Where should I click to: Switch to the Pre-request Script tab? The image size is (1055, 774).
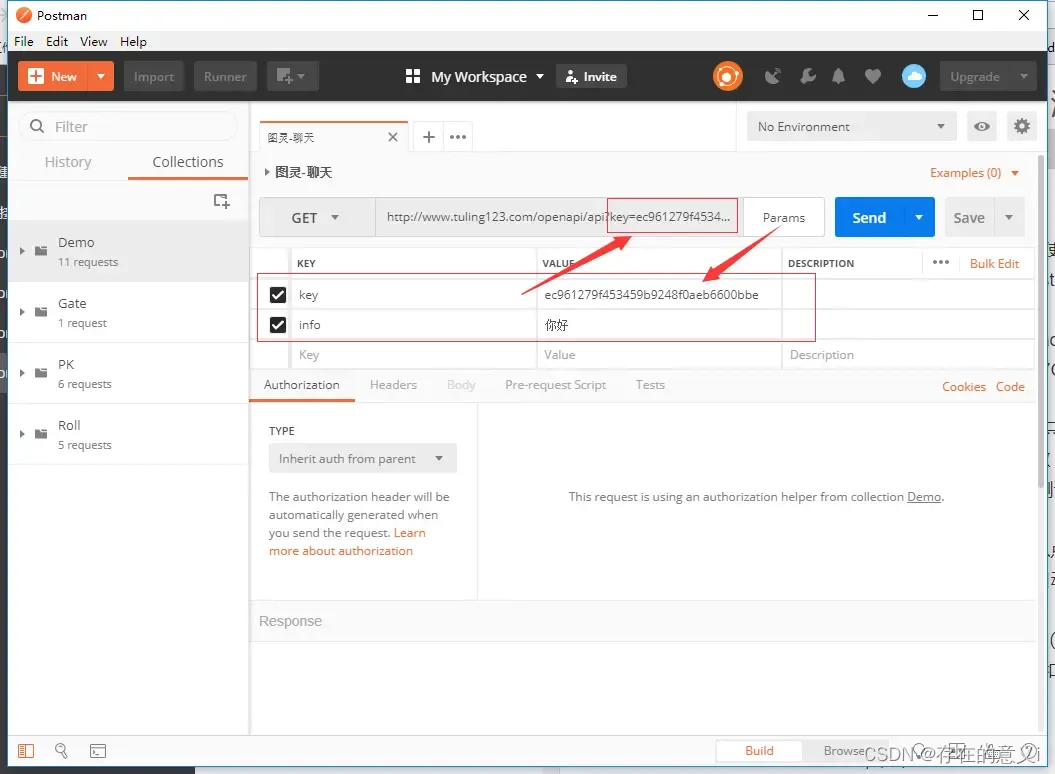point(555,385)
